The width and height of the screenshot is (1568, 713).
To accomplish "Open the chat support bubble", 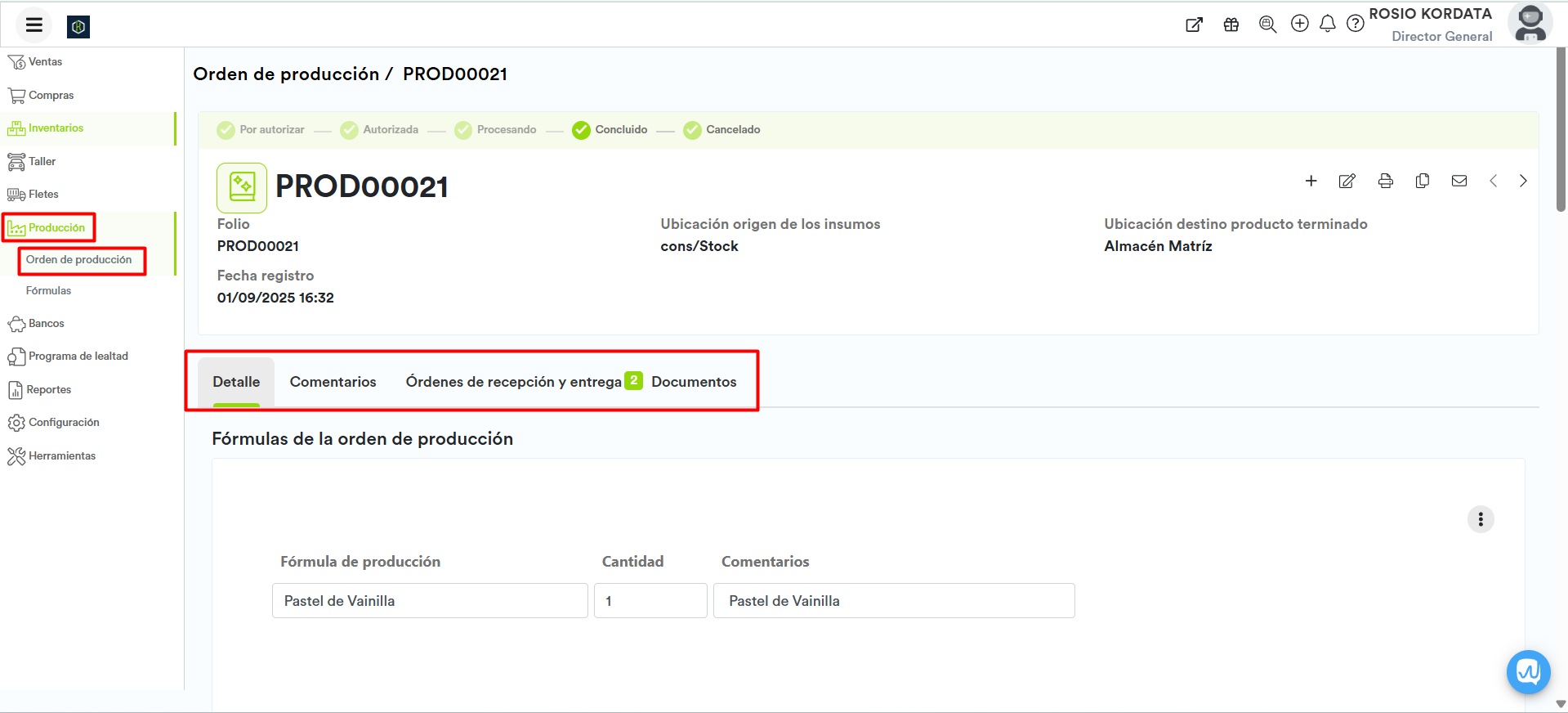I will pyautogui.click(x=1528, y=671).
